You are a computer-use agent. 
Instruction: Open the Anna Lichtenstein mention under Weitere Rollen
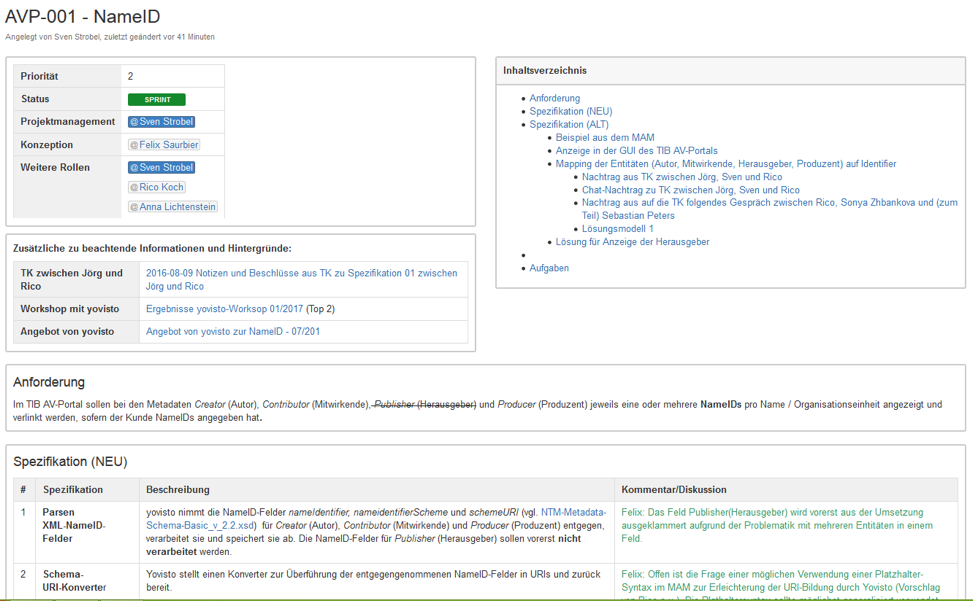[172, 207]
